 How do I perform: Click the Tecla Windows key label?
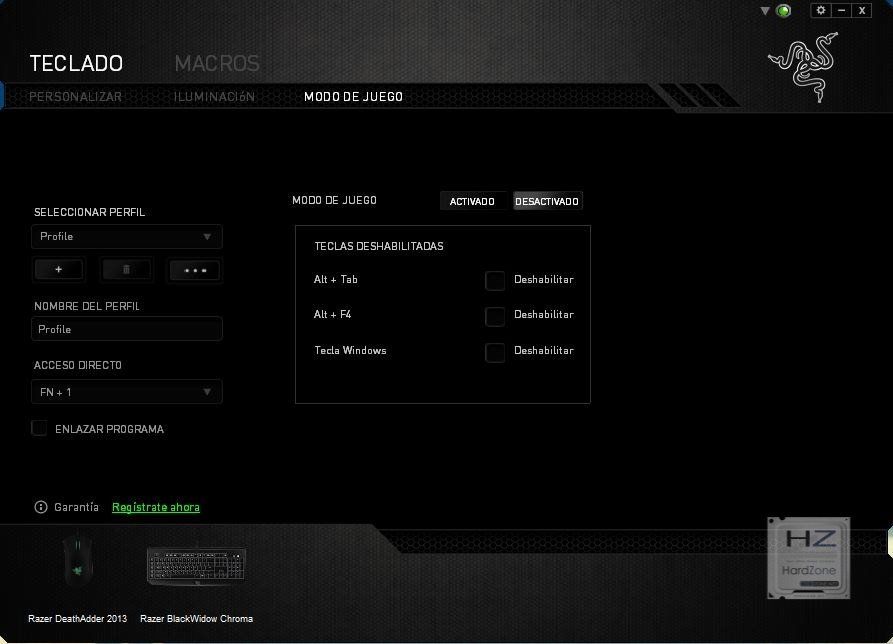[x=350, y=350]
